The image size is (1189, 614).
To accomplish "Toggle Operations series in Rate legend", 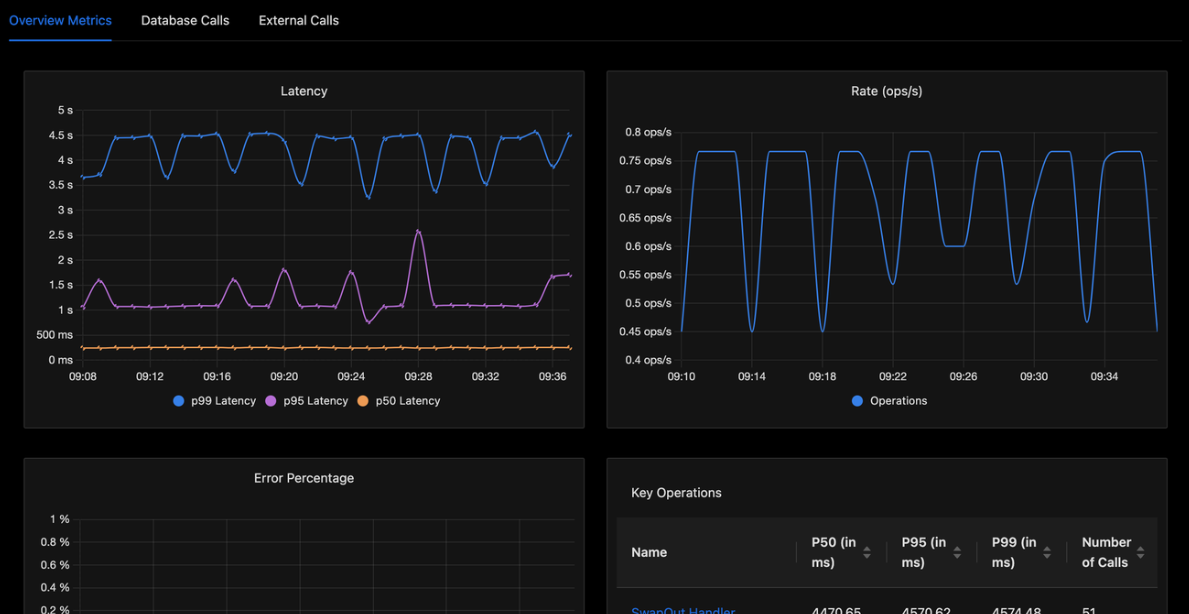I will pos(890,400).
